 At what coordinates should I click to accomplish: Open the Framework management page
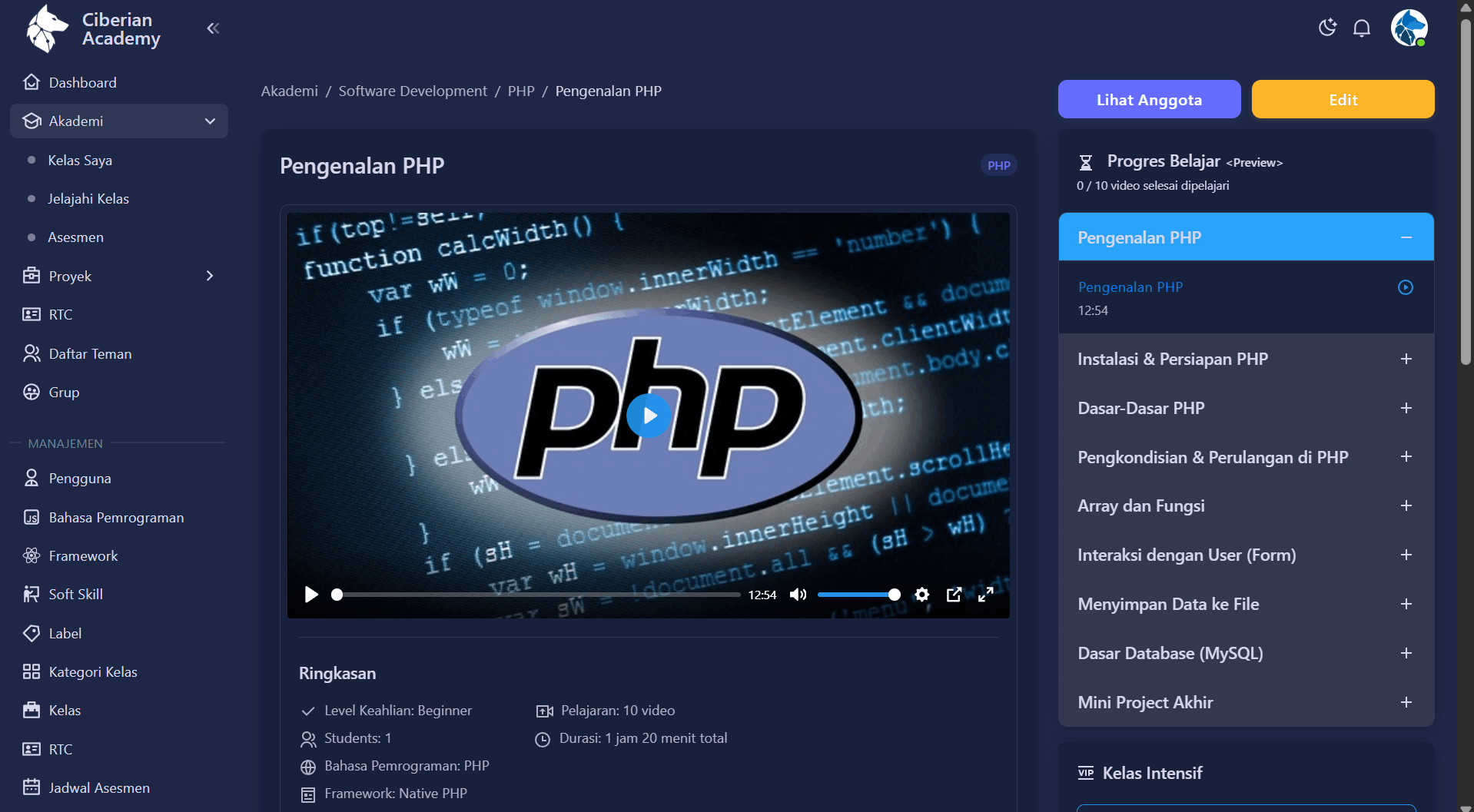tap(82, 555)
